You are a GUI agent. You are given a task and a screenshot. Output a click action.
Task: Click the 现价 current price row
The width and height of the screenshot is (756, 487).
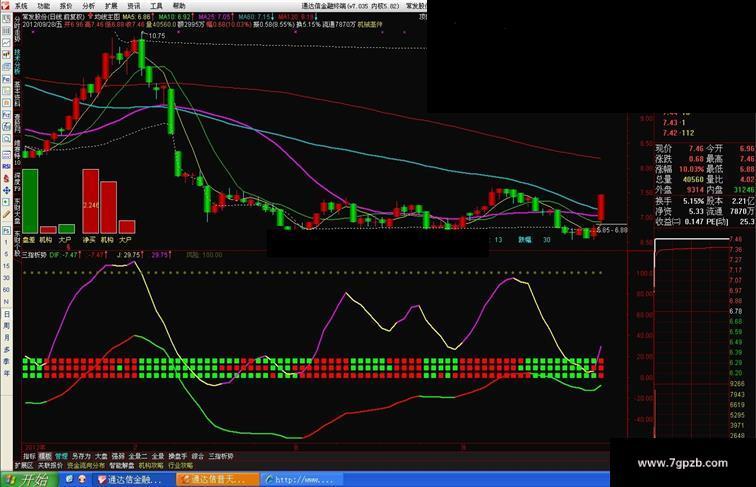(679, 149)
